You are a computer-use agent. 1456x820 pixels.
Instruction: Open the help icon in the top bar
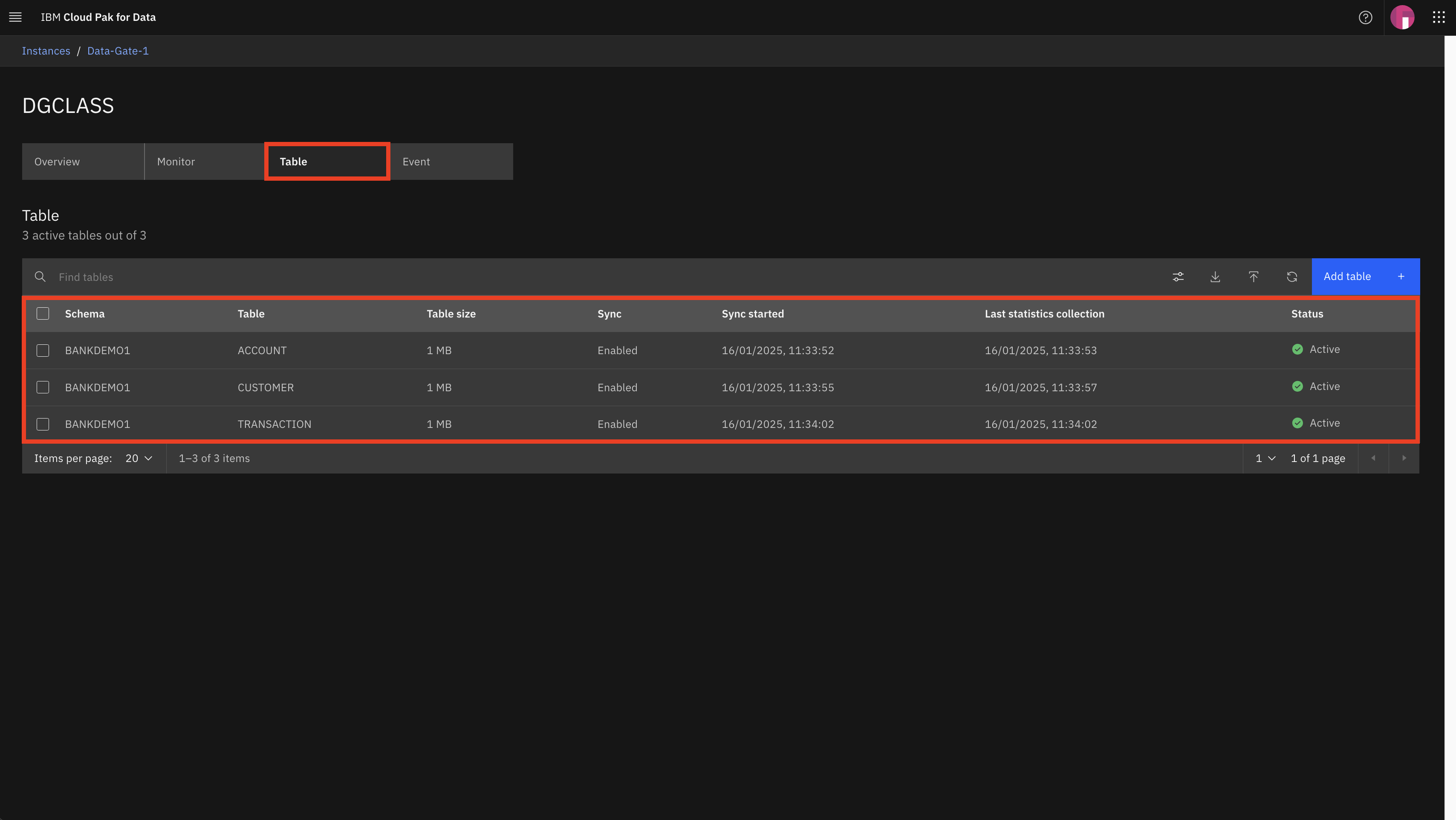[1366, 17]
